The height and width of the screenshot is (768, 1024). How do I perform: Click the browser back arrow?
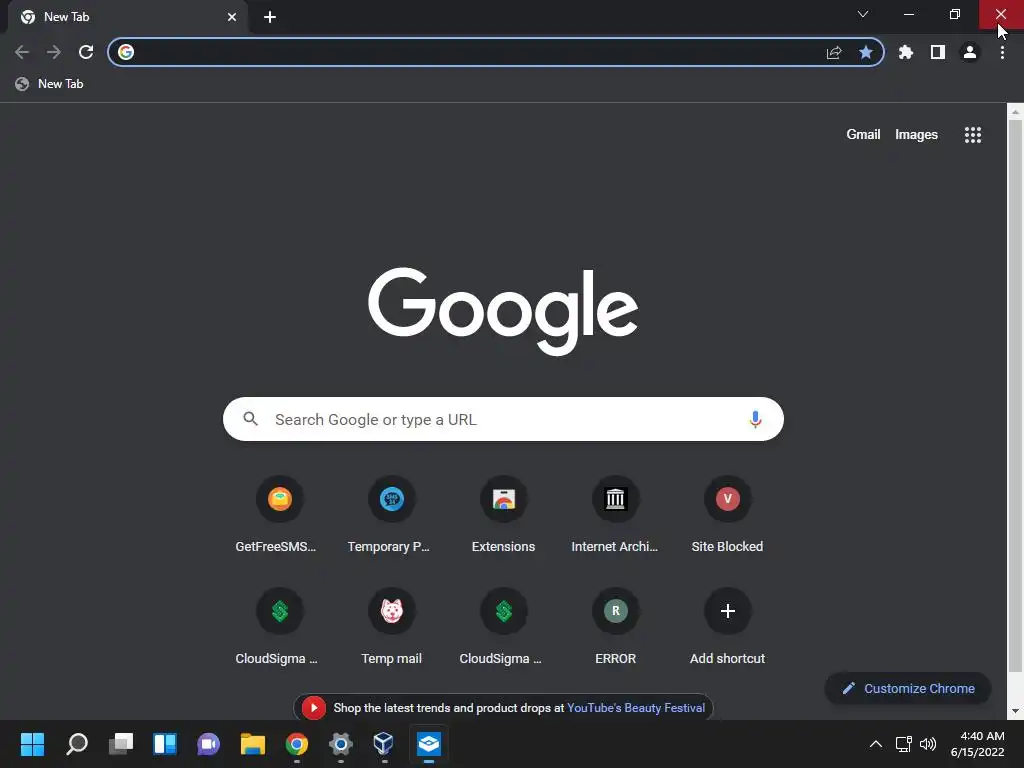(x=22, y=52)
